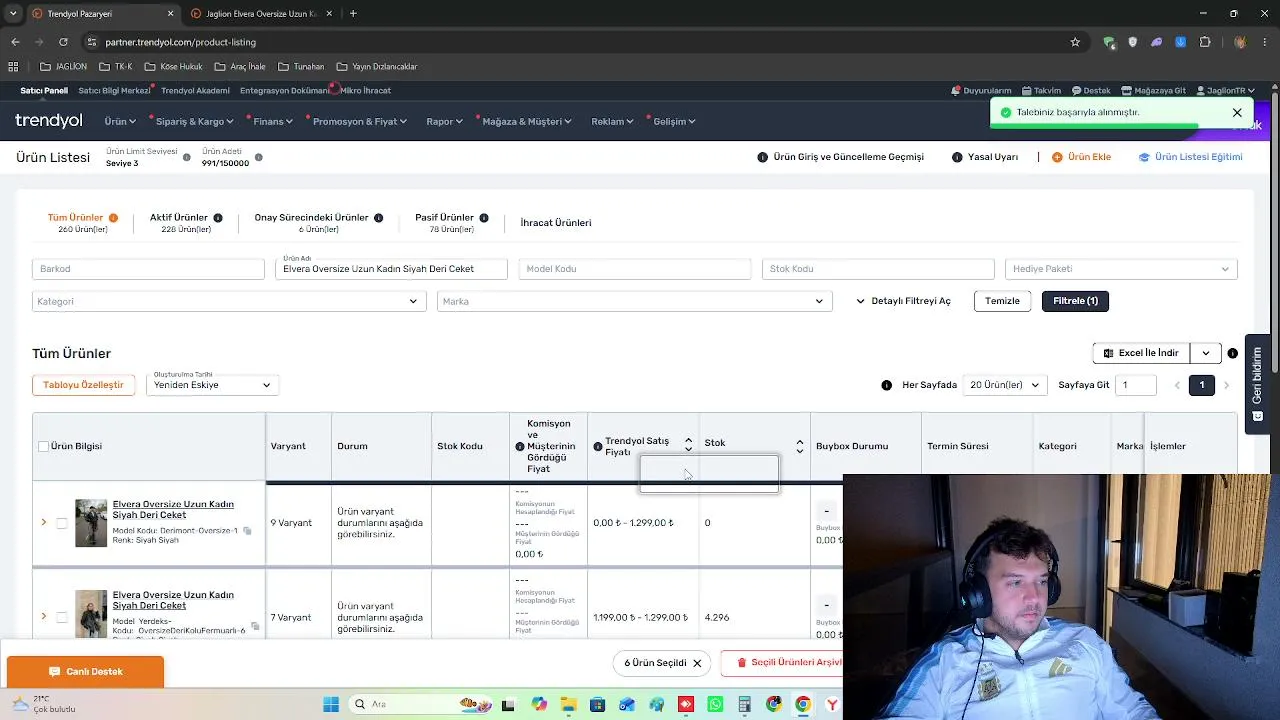1280x720 pixels.
Task: Open Promosyon & Fiyat menu
Action: click(x=359, y=121)
